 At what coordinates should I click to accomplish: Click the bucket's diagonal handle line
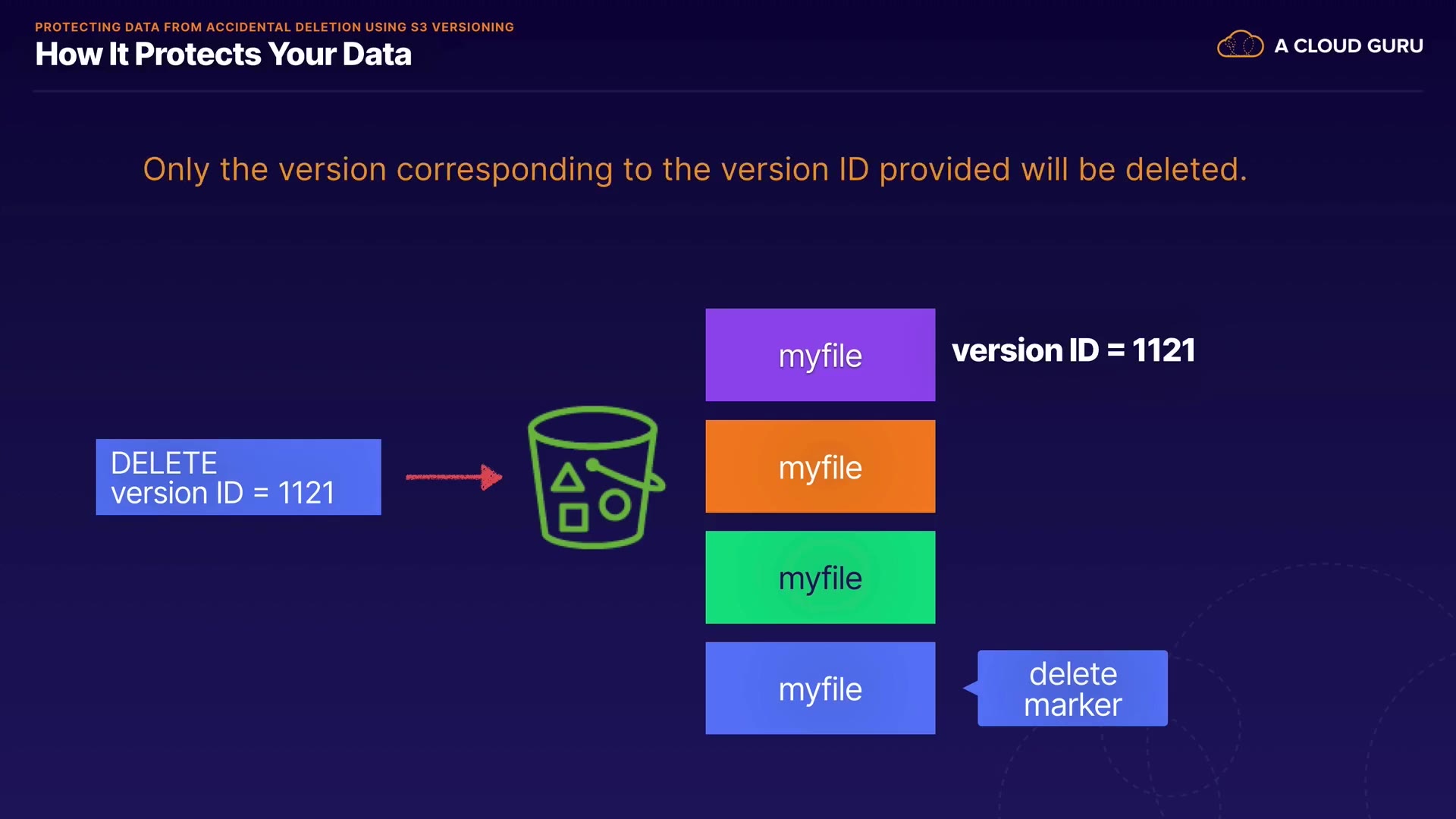tap(623, 475)
